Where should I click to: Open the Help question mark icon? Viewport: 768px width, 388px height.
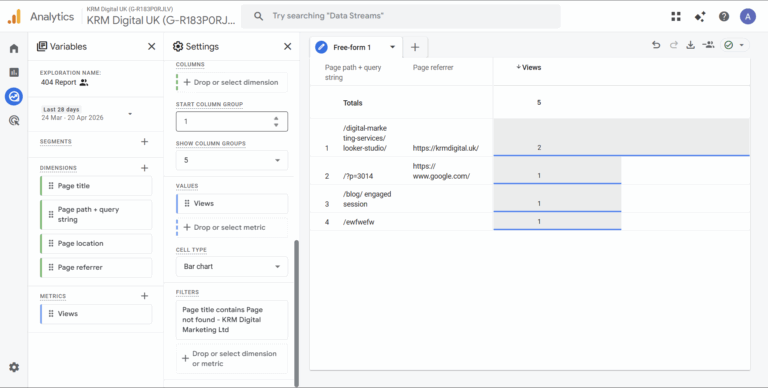tap(724, 17)
